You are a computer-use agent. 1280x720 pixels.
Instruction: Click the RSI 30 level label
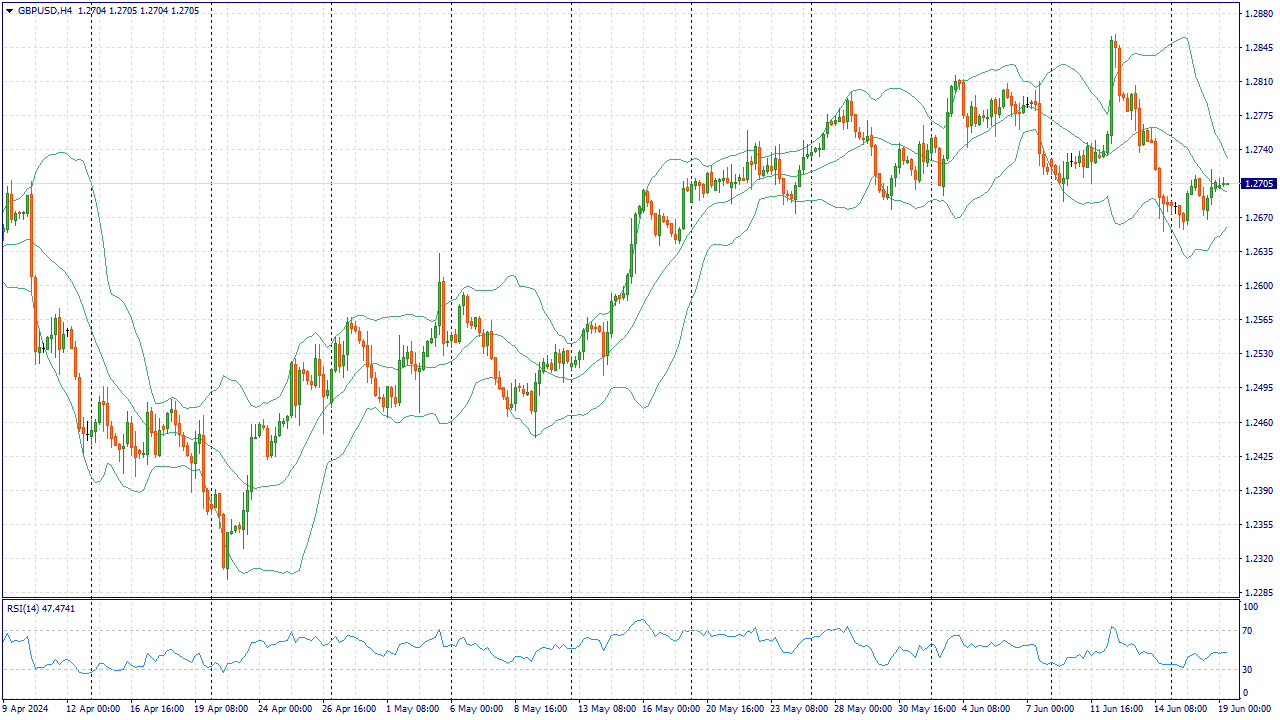(1248, 669)
